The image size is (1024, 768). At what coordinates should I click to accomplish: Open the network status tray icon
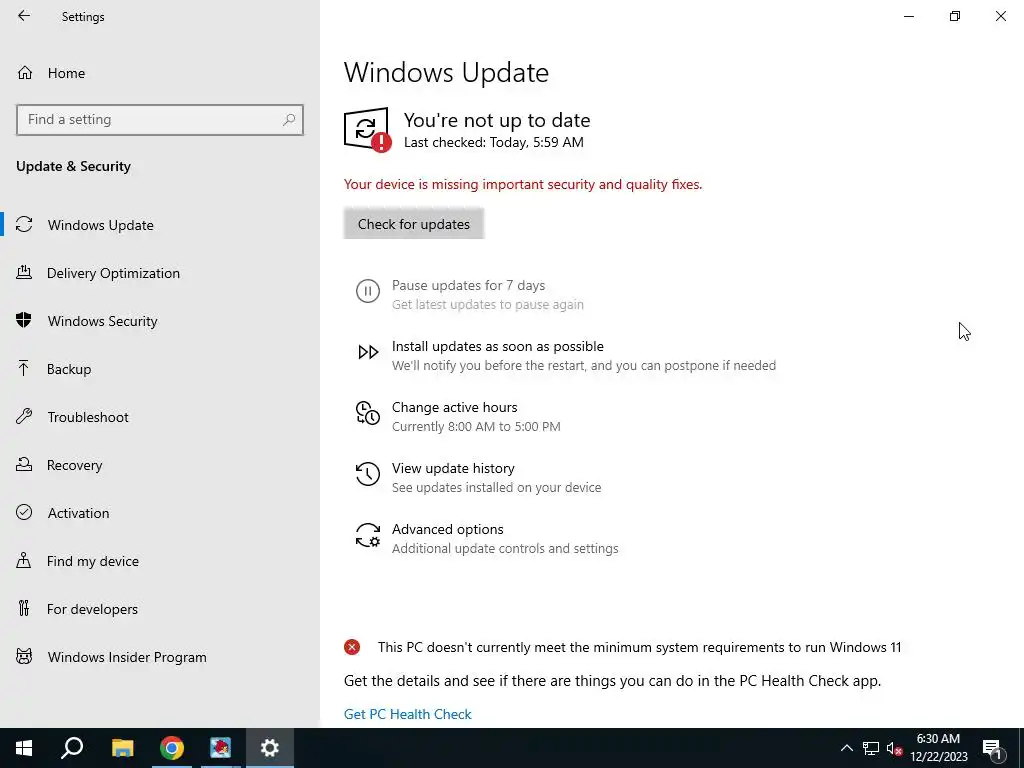coord(871,748)
